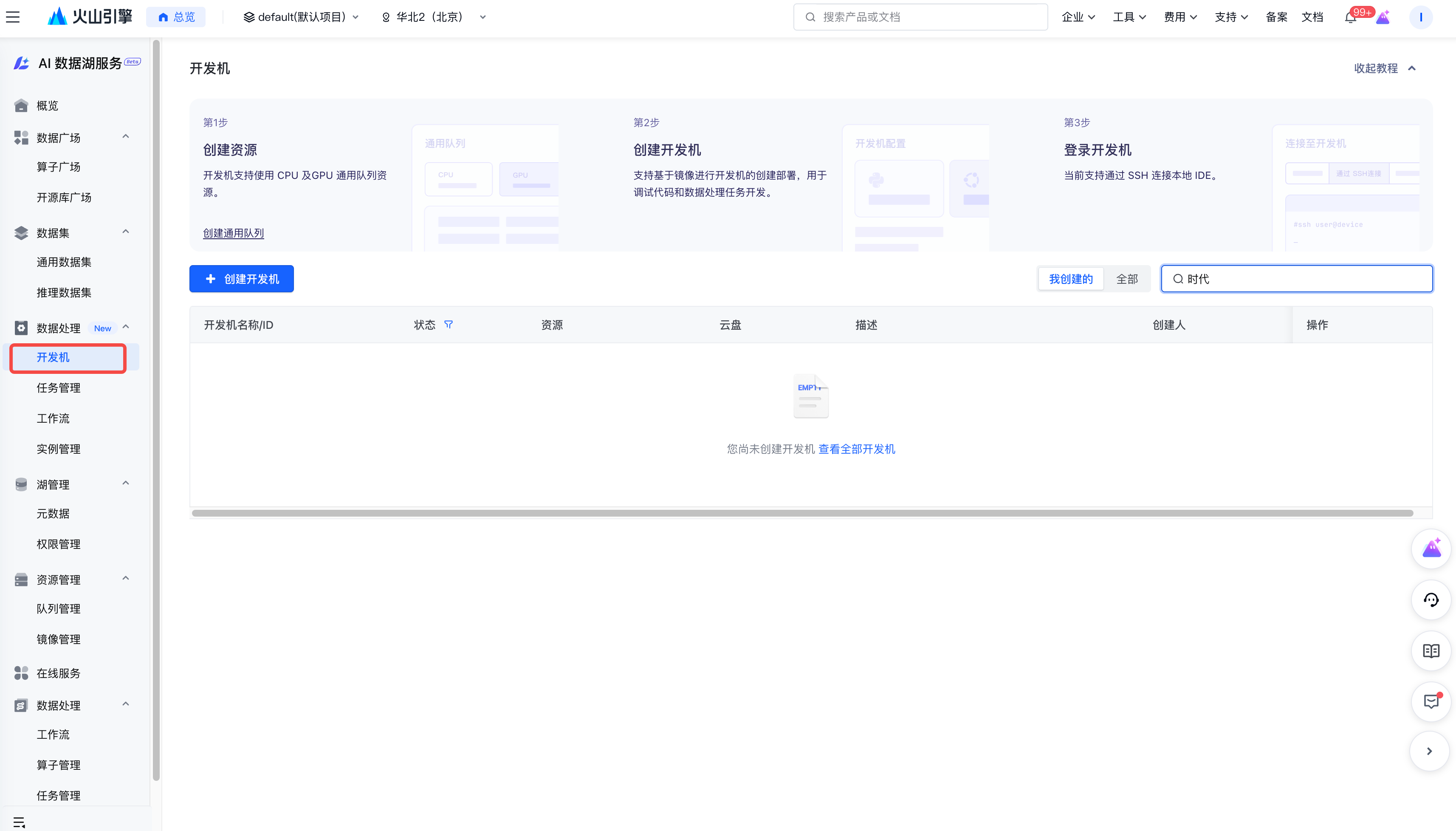This screenshot has width=1456, height=831.
Task: Open the default project dropdown
Action: click(x=301, y=17)
